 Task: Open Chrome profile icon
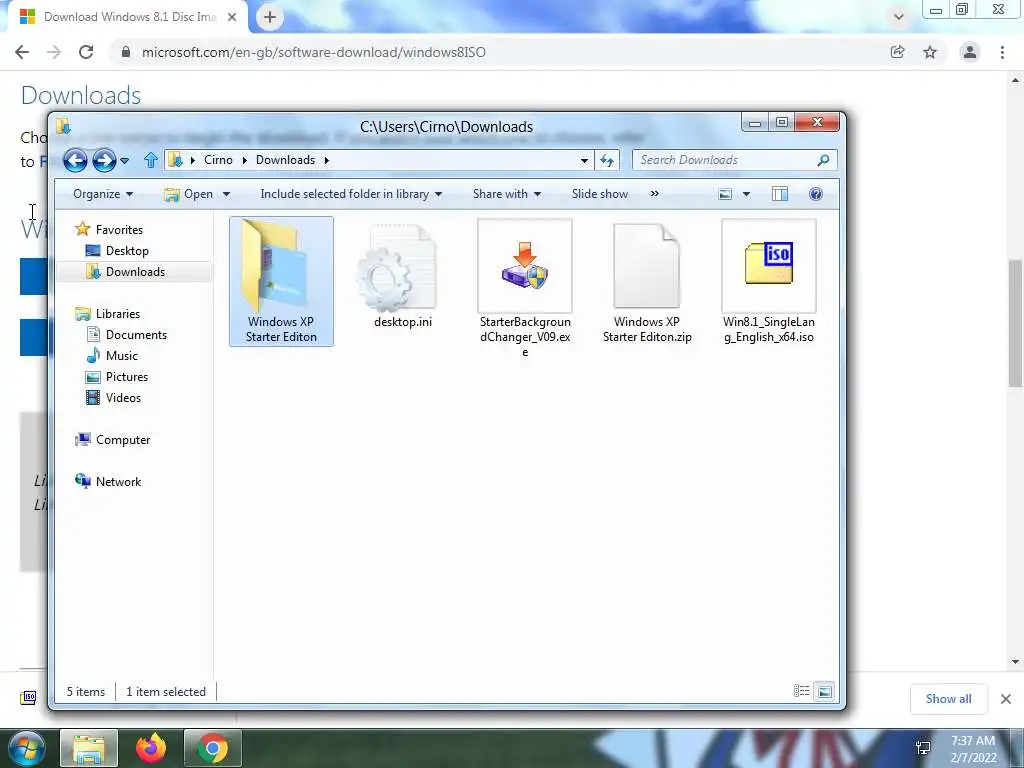pyautogui.click(x=970, y=52)
